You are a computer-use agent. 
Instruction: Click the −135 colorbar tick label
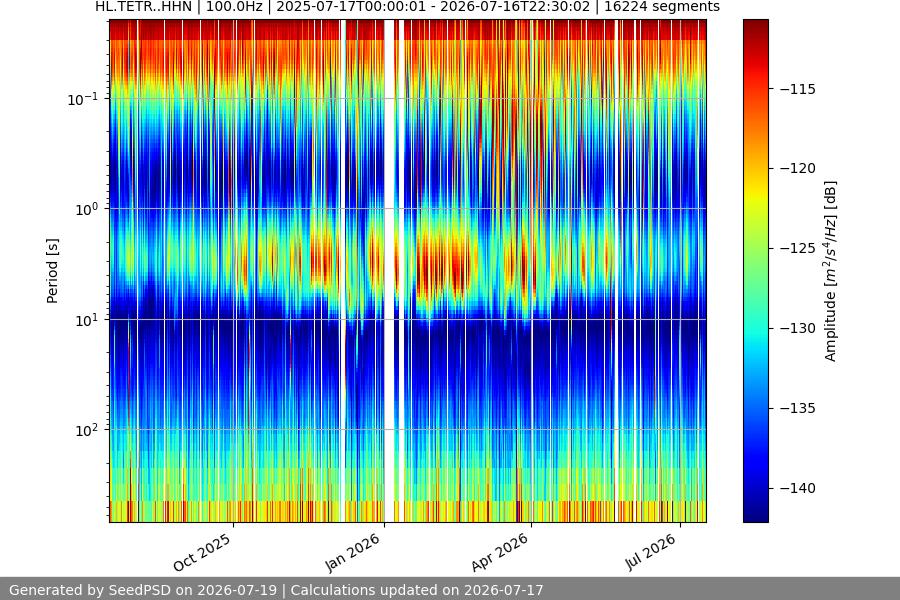tap(798, 408)
